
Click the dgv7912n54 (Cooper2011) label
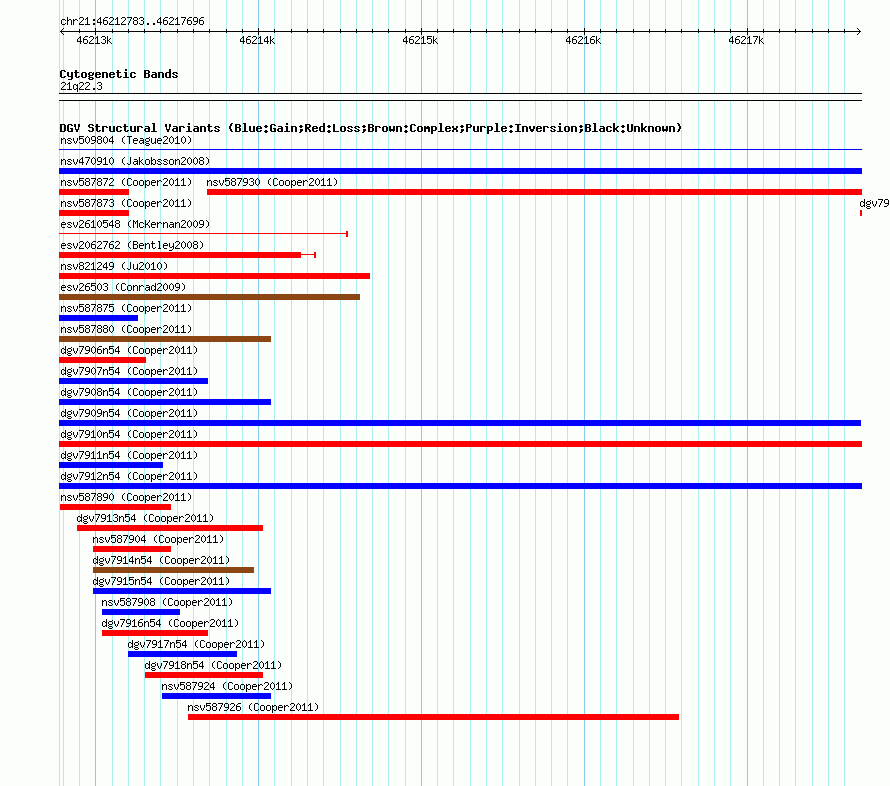(129, 476)
